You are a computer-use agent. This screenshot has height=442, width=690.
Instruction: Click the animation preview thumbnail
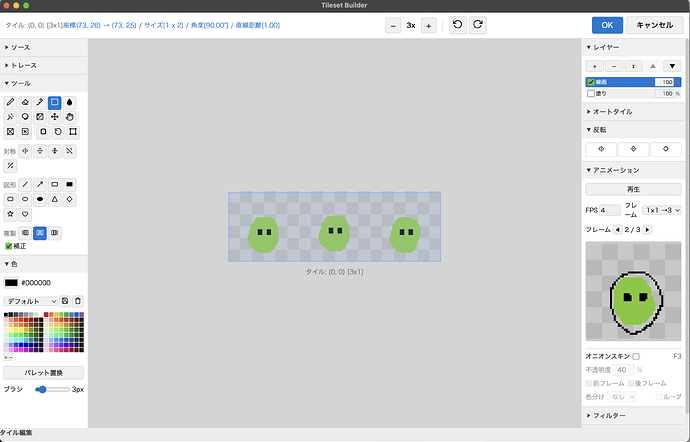coord(633,291)
